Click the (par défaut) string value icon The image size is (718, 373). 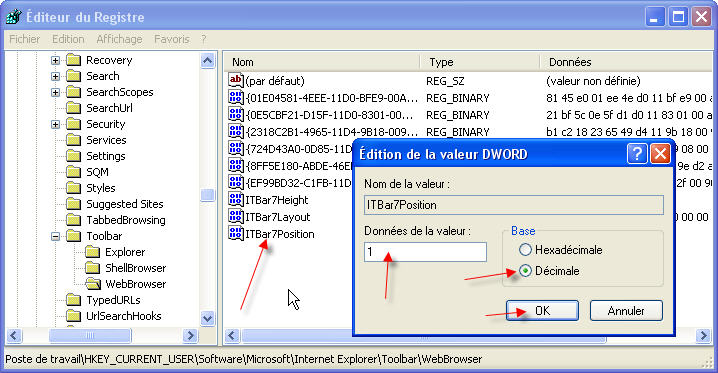235,81
